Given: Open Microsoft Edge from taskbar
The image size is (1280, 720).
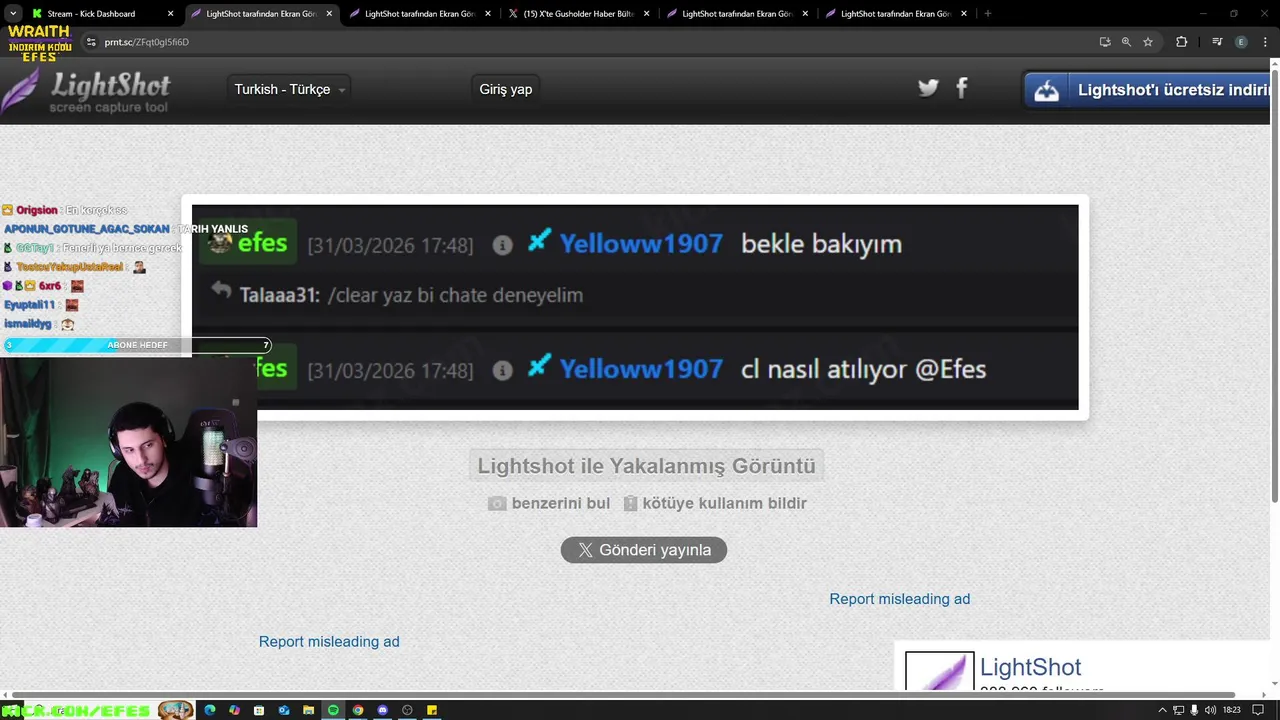Looking at the screenshot, I should coord(210,710).
